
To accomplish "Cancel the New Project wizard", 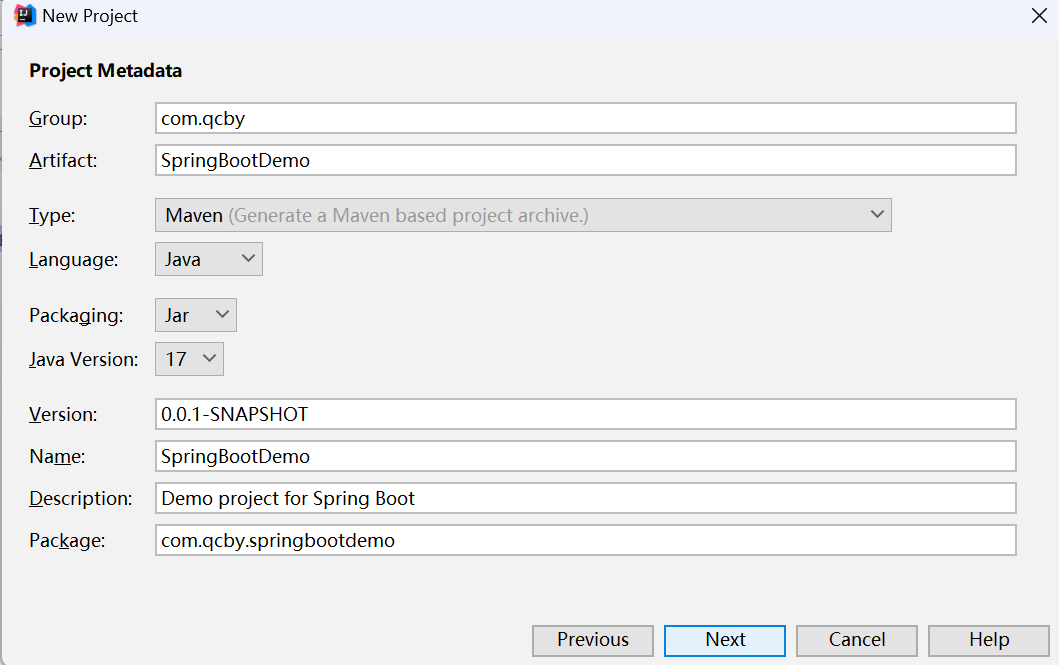I will click(857, 640).
